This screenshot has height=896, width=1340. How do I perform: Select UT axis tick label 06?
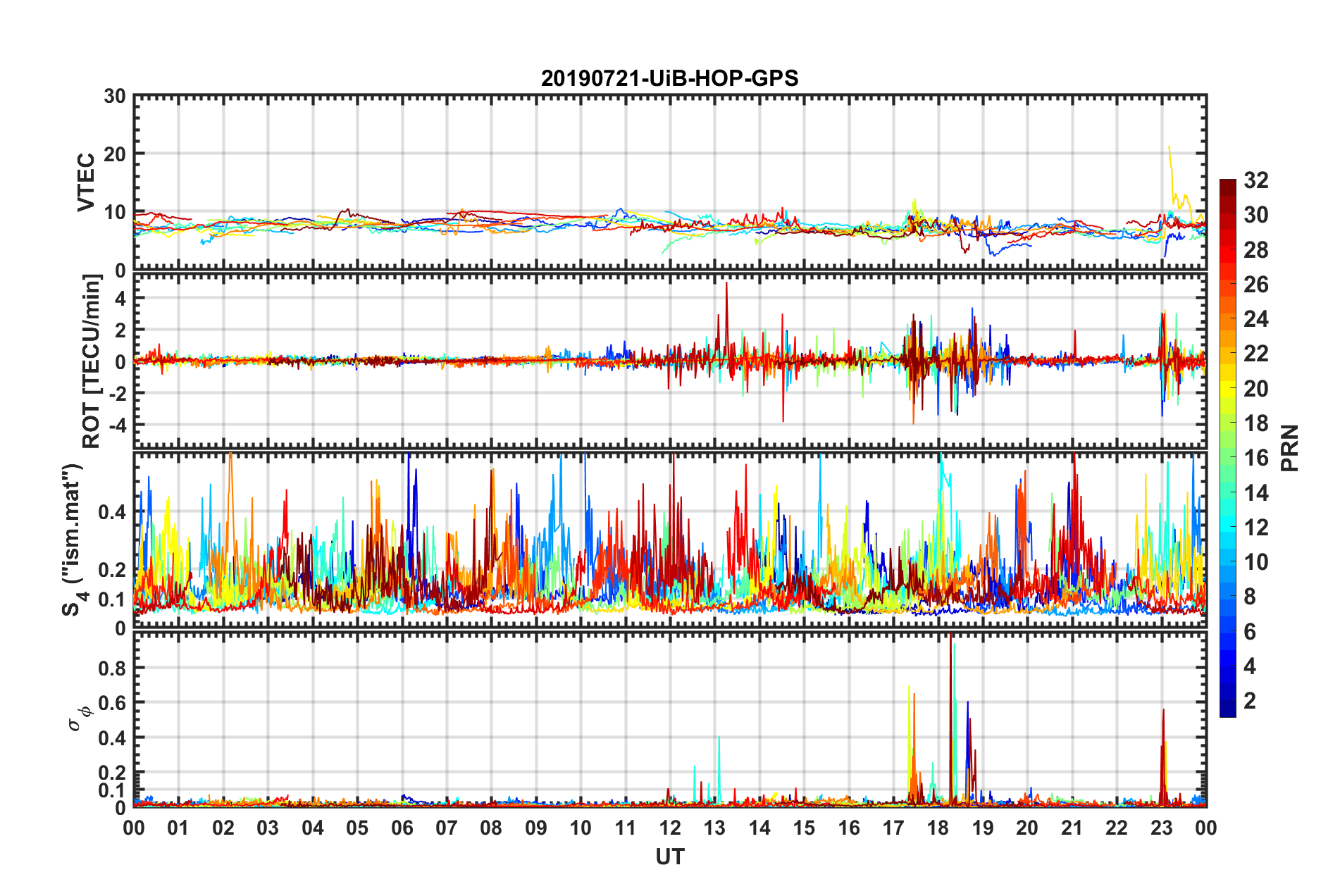402,828
